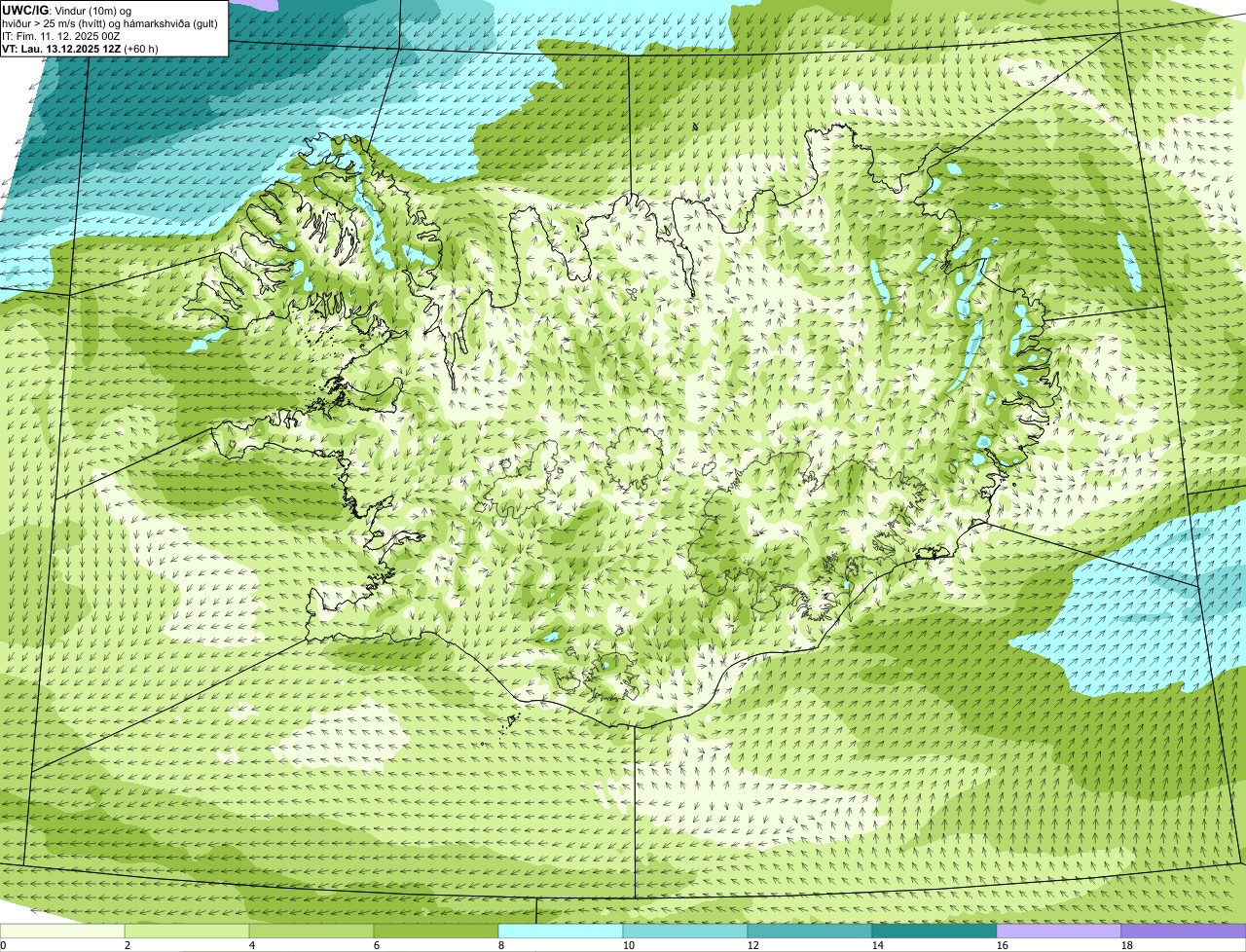The width and height of the screenshot is (1246, 952).
Task: Click the 6–8 m/s darkest green legend band
Action: pos(436,931)
